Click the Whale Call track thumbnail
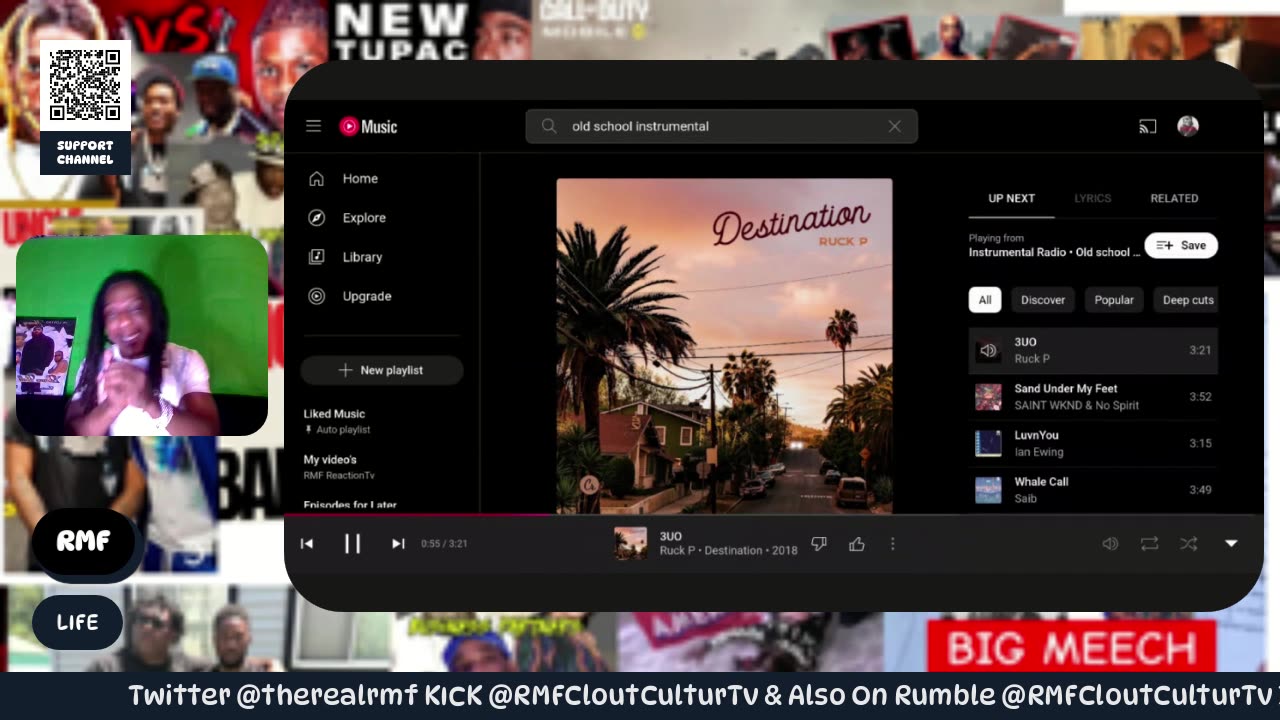This screenshot has height=720, width=1280. [988, 490]
